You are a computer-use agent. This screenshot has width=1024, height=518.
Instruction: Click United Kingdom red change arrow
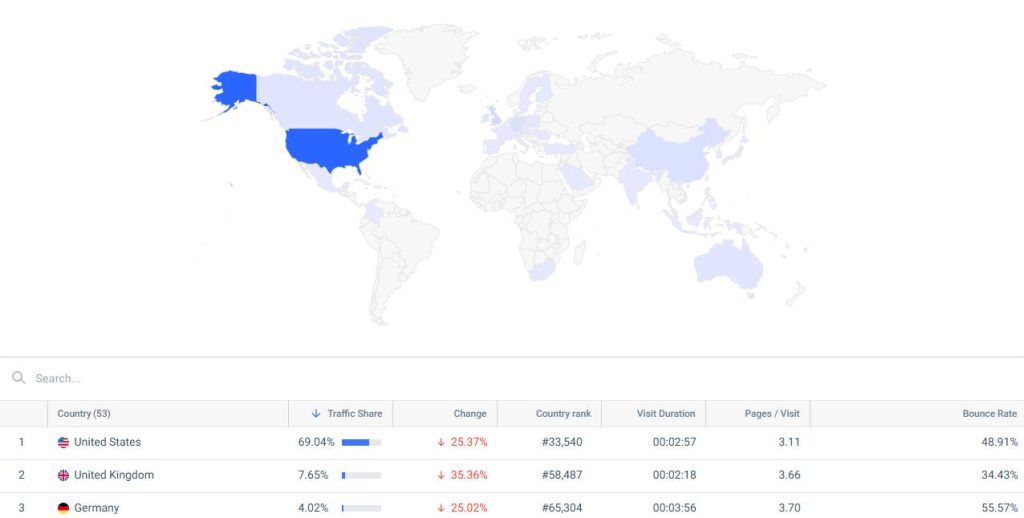coord(441,475)
